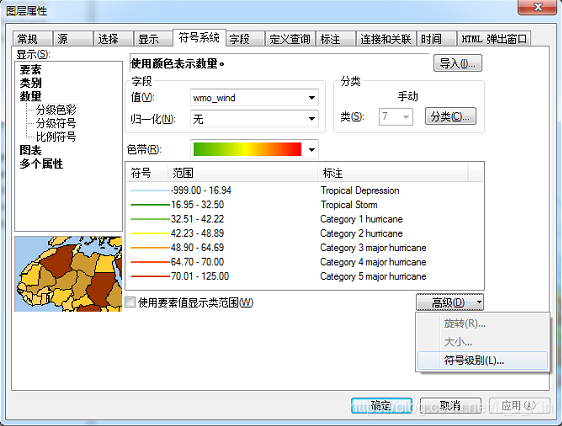Click the Category 5 major hurricane line symbol
The image size is (562, 426).
coord(150,277)
